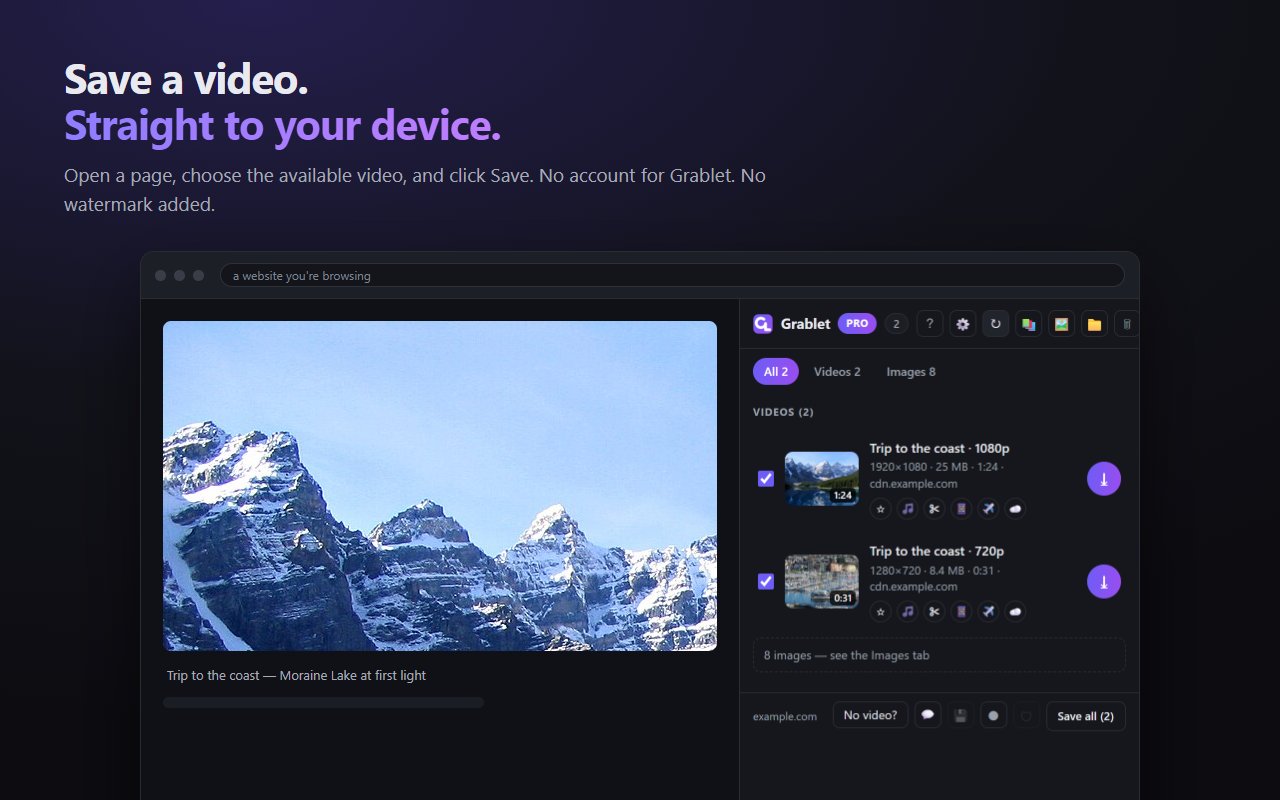This screenshot has width=1280, height=800.
Task: Click music note icon under 1080p video
Action: click(x=907, y=509)
